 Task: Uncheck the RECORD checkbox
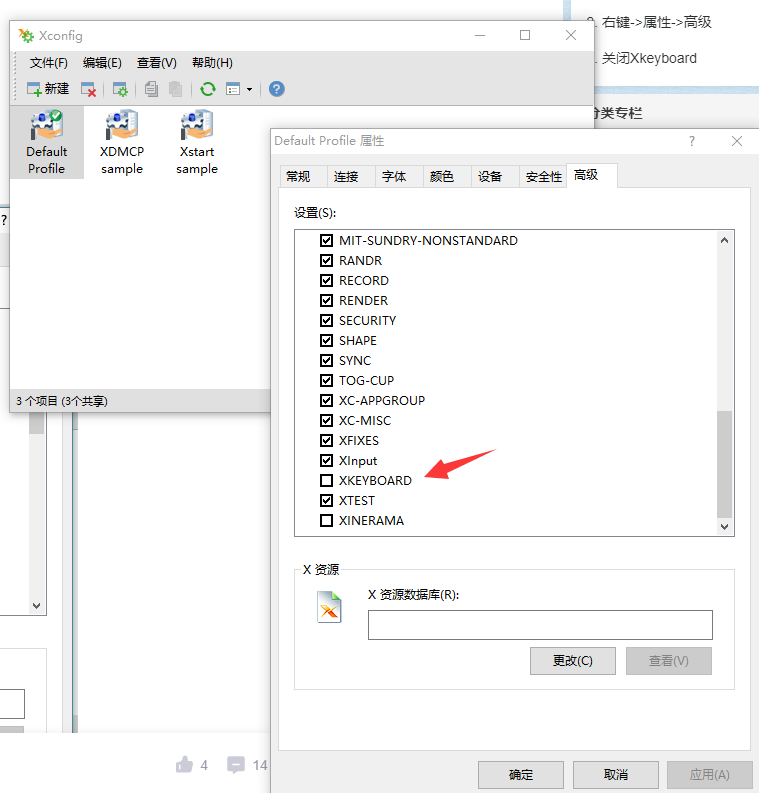point(327,280)
